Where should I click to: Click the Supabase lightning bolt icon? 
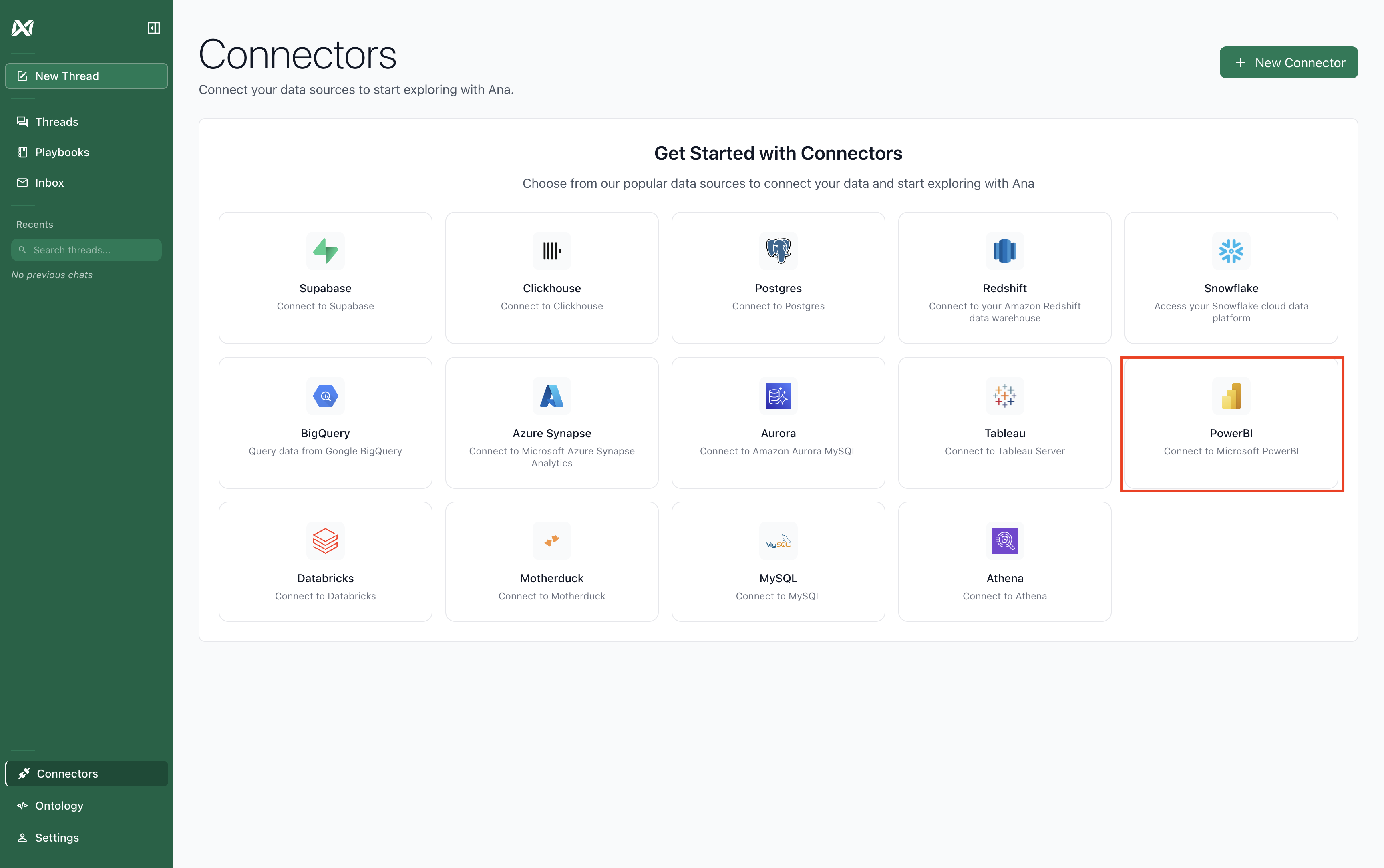[x=325, y=251]
